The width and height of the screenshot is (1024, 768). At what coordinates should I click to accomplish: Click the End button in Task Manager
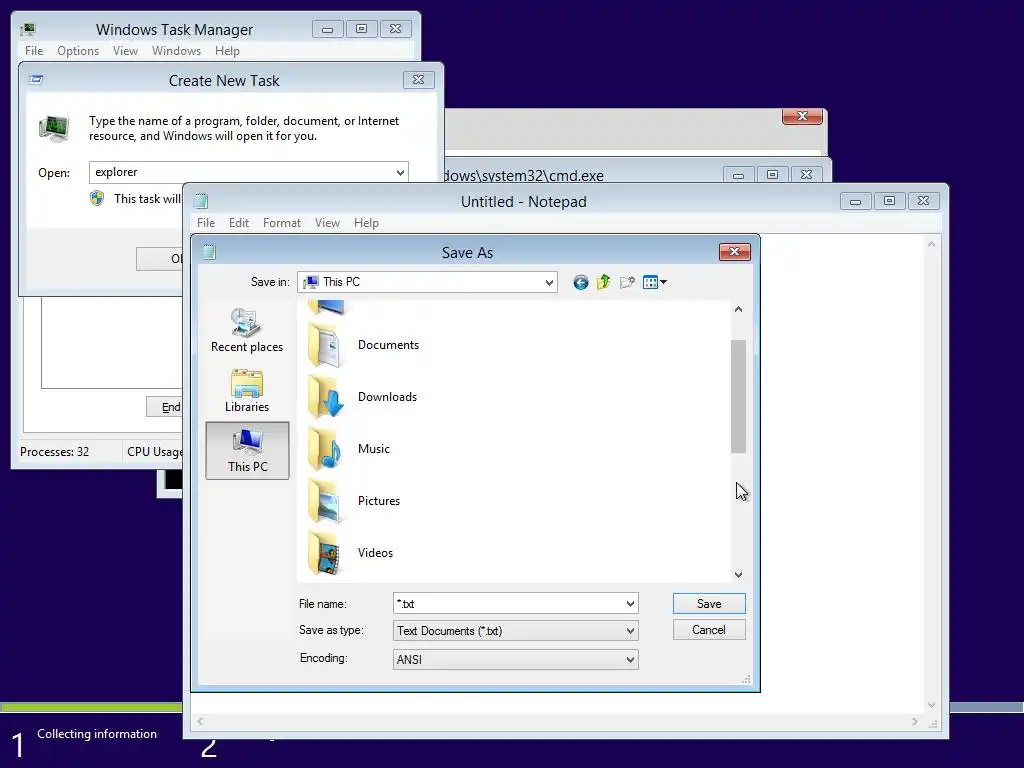[x=165, y=407]
